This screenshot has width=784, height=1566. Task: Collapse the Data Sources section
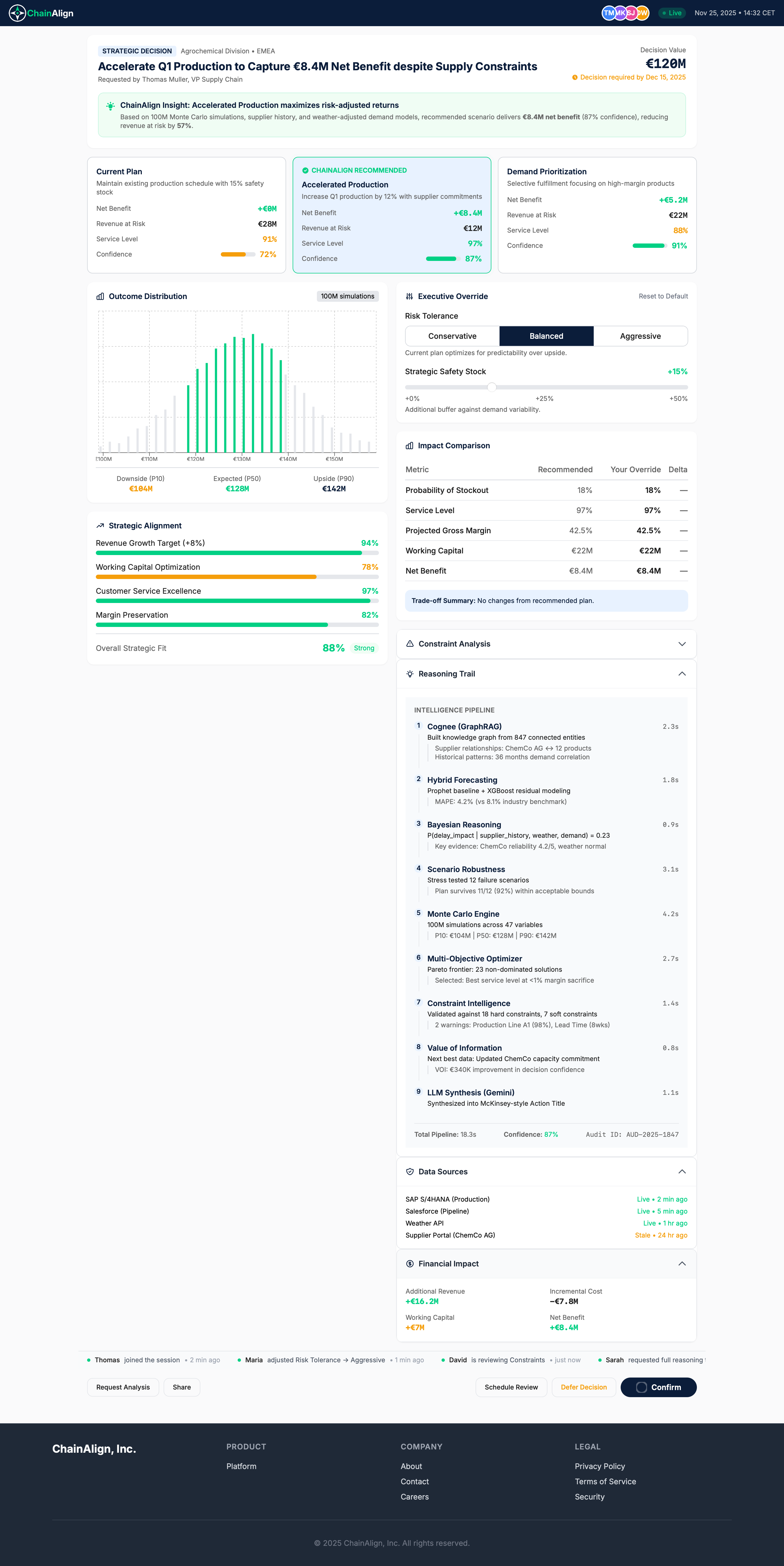(x=682, y=1171)
